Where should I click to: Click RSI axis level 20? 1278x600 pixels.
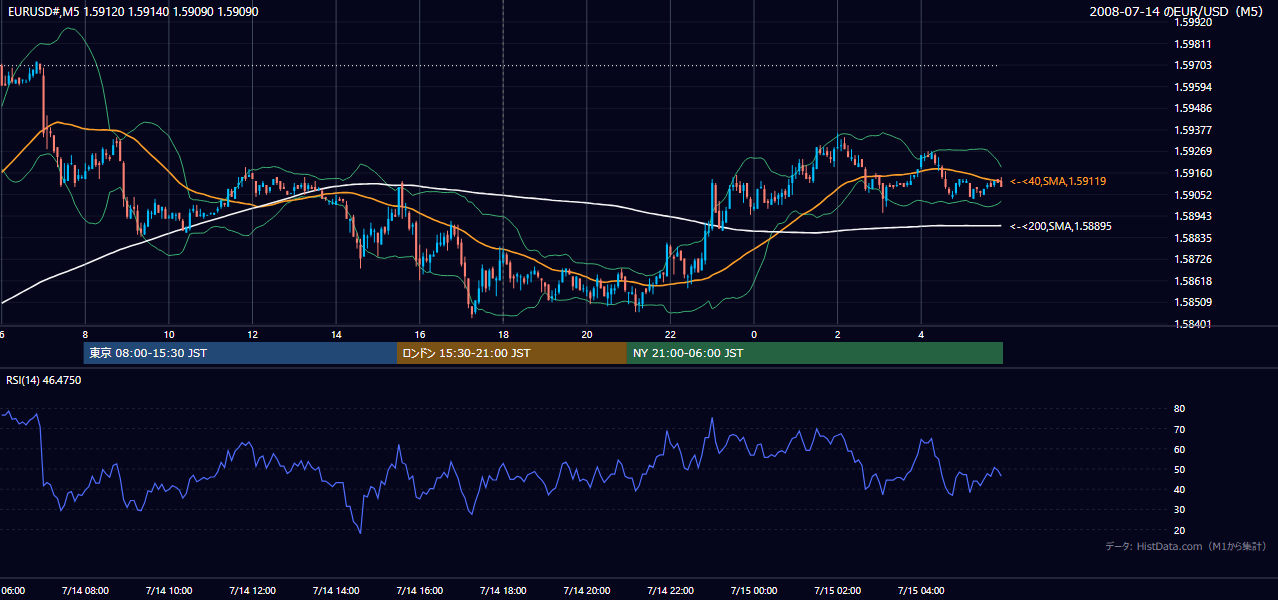tap(1179, 530)
